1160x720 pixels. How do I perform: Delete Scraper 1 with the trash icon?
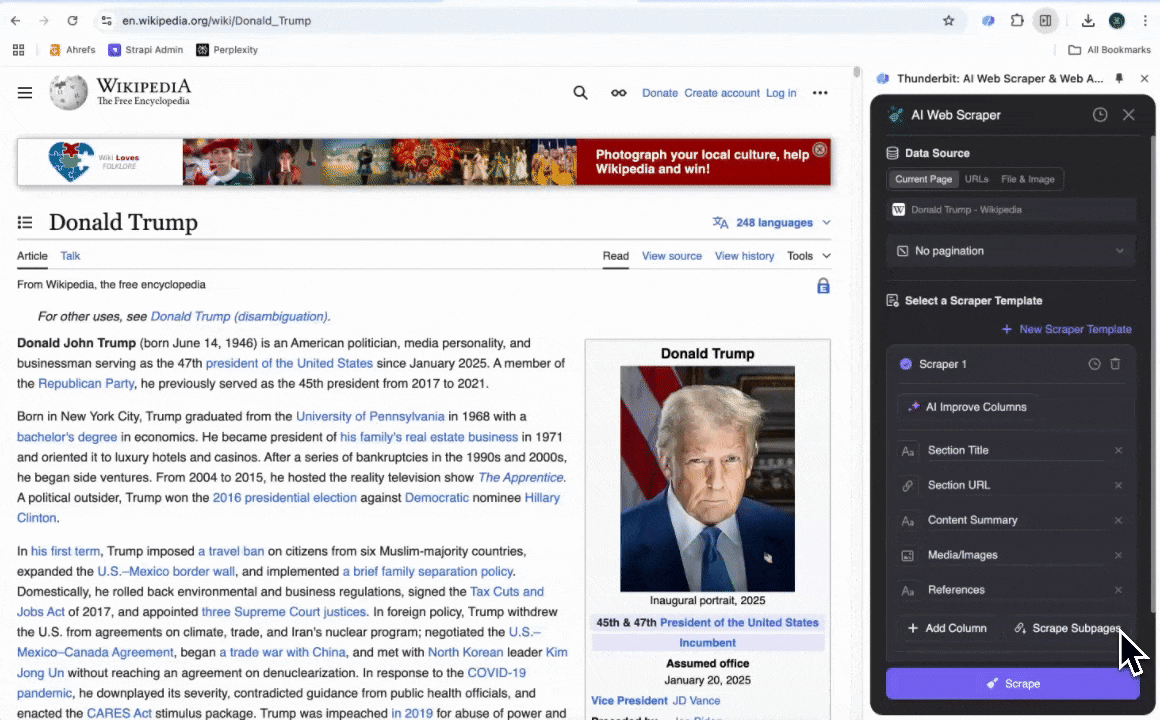(1116, 364)
